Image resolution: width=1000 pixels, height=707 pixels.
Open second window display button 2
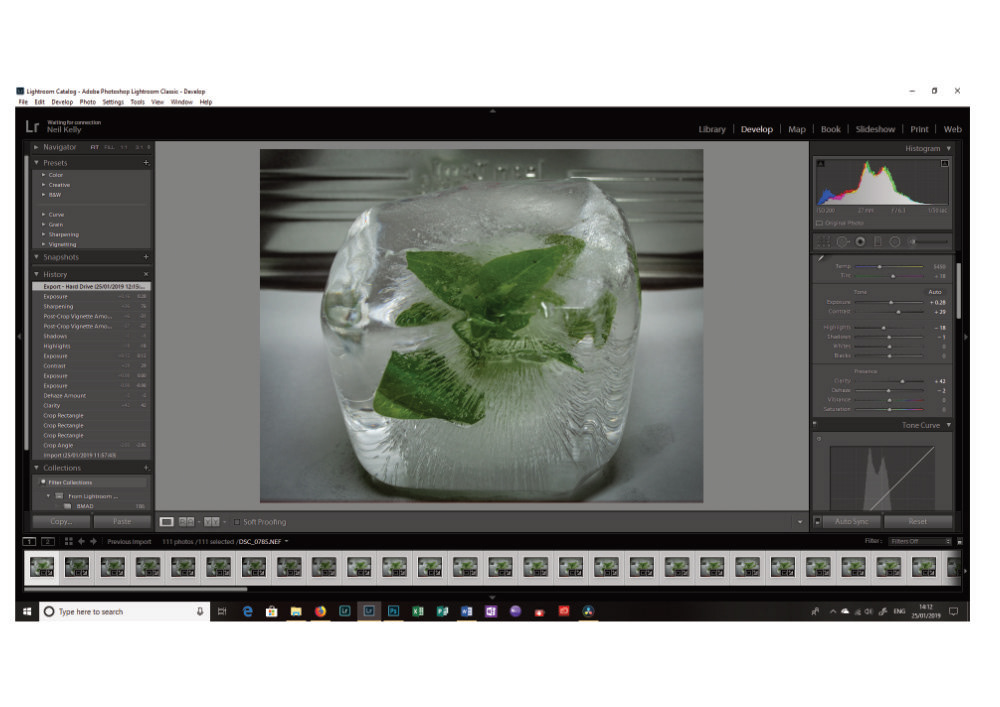pos(48,541)
